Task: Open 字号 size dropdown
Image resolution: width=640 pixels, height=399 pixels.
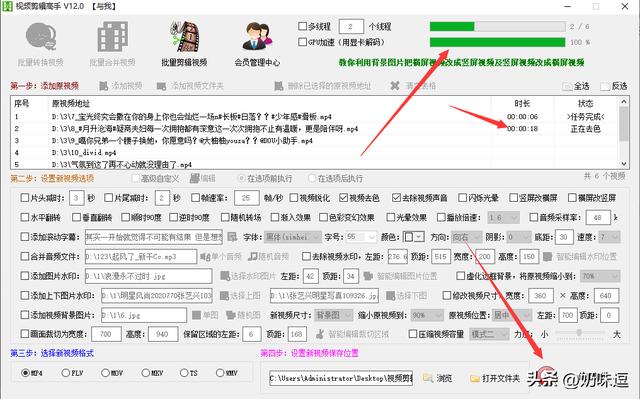Action: 361,237
